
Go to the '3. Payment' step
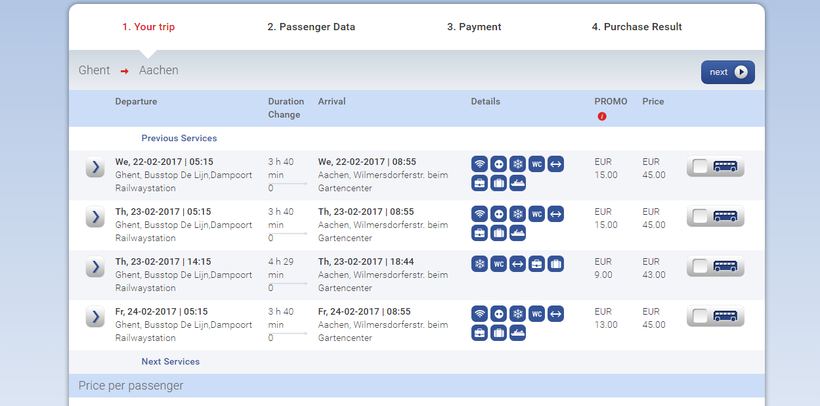[474, 27]
